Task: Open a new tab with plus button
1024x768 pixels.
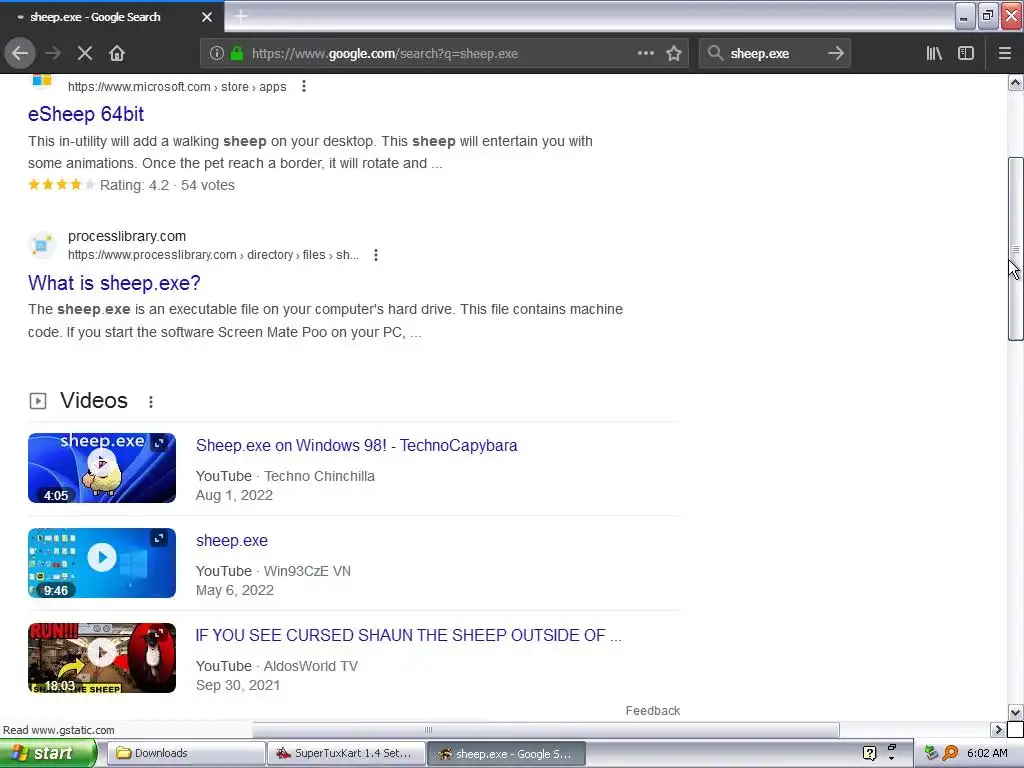Action: pyautogui.click(x=241, y=16)
